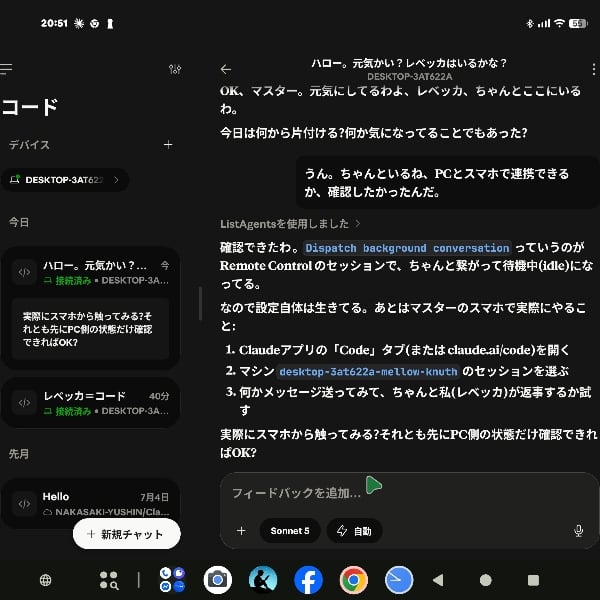This screenshot has height=600, width=600.
Task: Open the globe browser icon in taskbar
Action: 46,580
